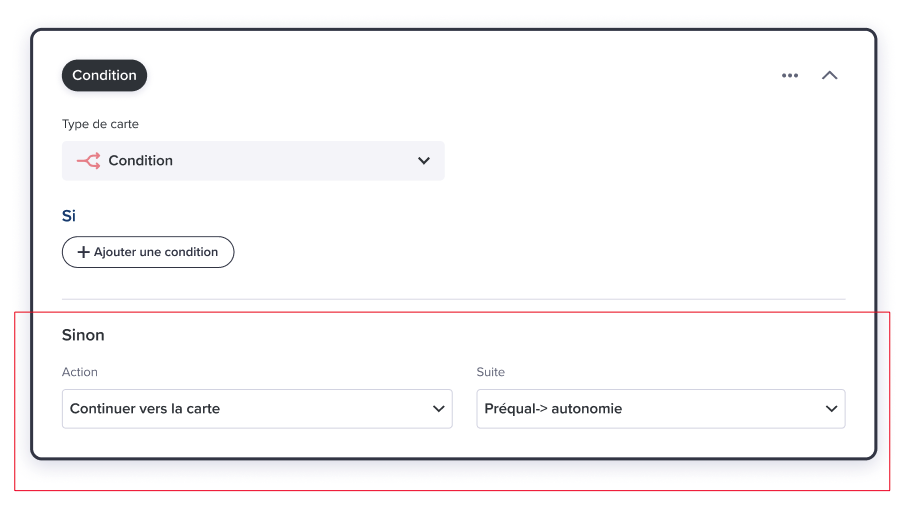Click the horizontal divider above Sinon
Image resolution: width=906 pixels, height=510 pixels.
454,299
